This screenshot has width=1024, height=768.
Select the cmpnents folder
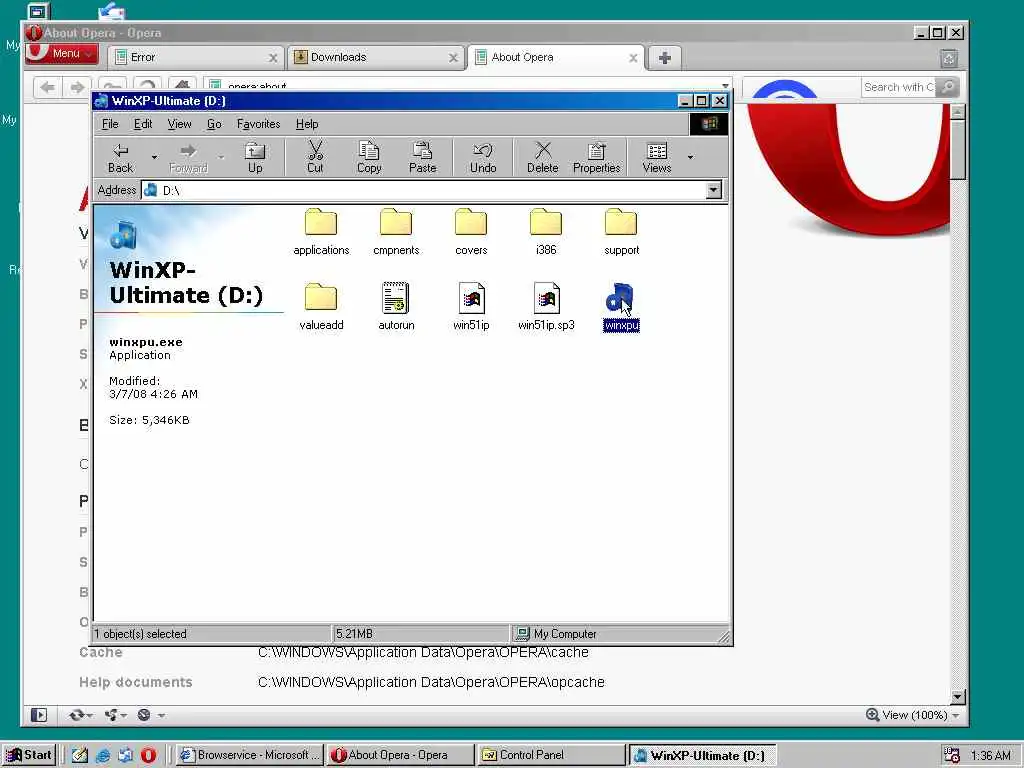tap(396, 232)
